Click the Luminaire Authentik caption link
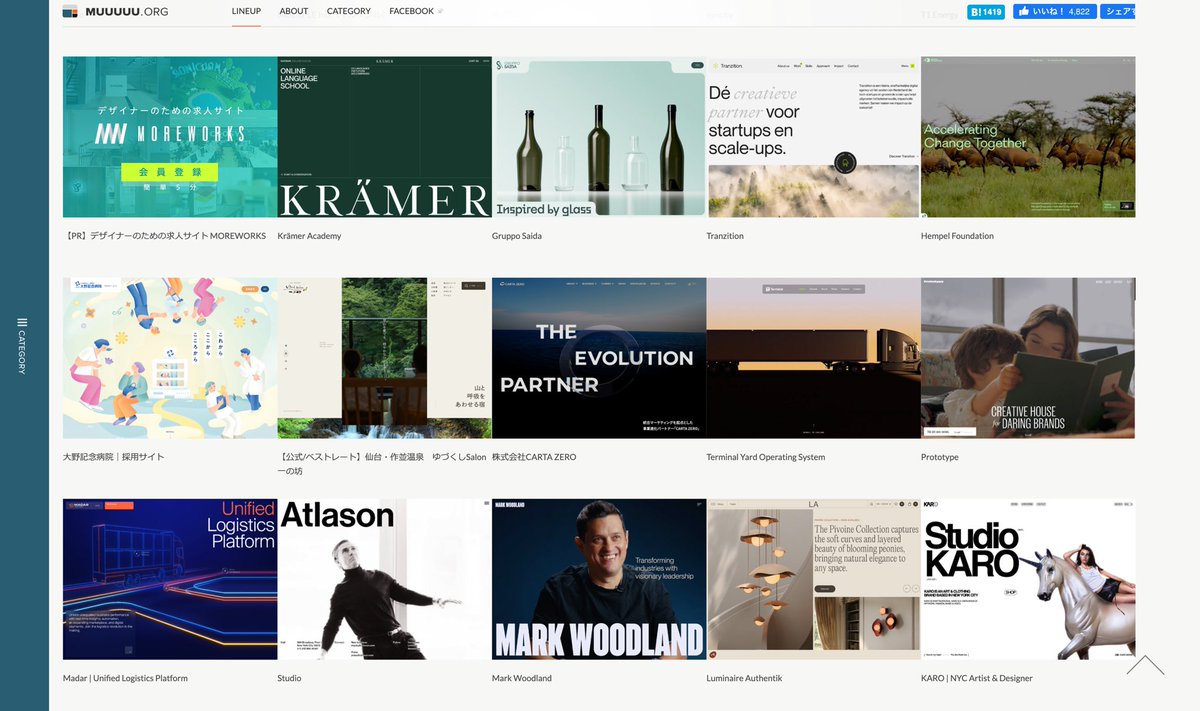The height and width of the screenshot is (711, 1200). (x=744, y=678)
